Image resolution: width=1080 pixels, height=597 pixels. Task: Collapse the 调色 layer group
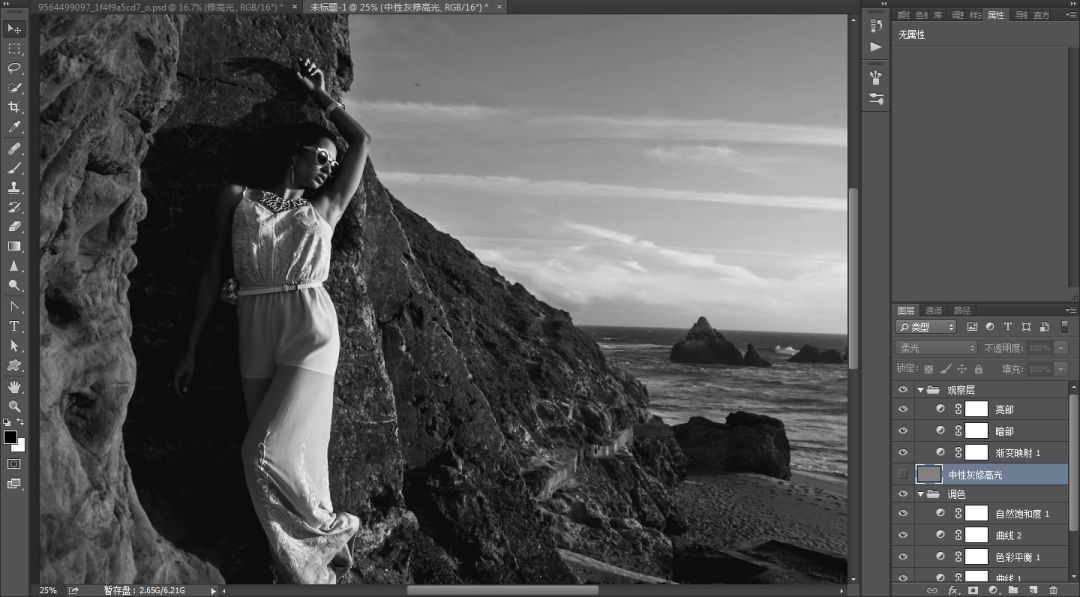921,494
